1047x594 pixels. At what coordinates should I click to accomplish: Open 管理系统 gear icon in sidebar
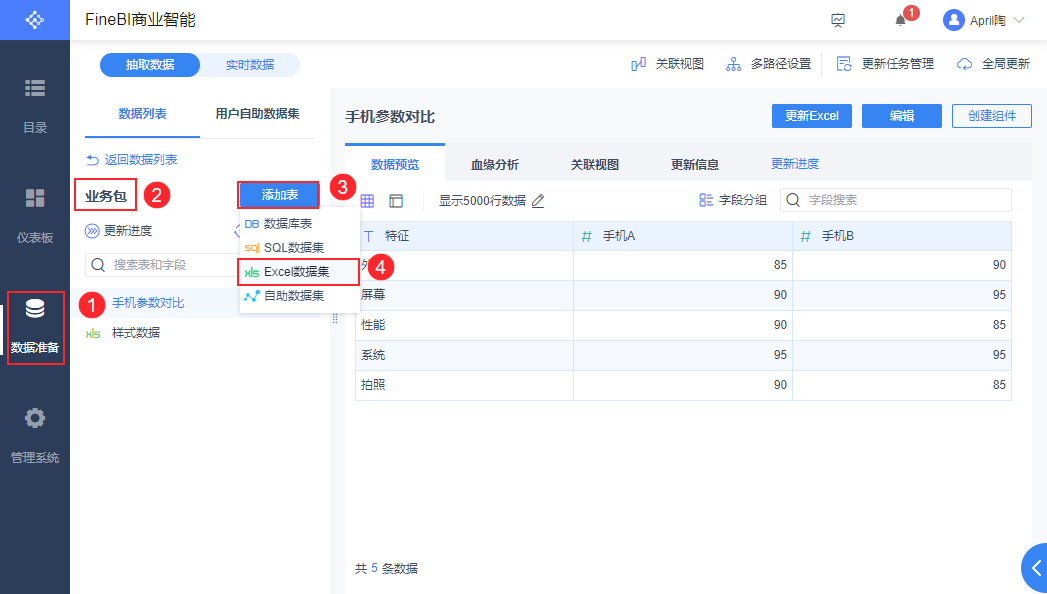(x=35, y=434)
